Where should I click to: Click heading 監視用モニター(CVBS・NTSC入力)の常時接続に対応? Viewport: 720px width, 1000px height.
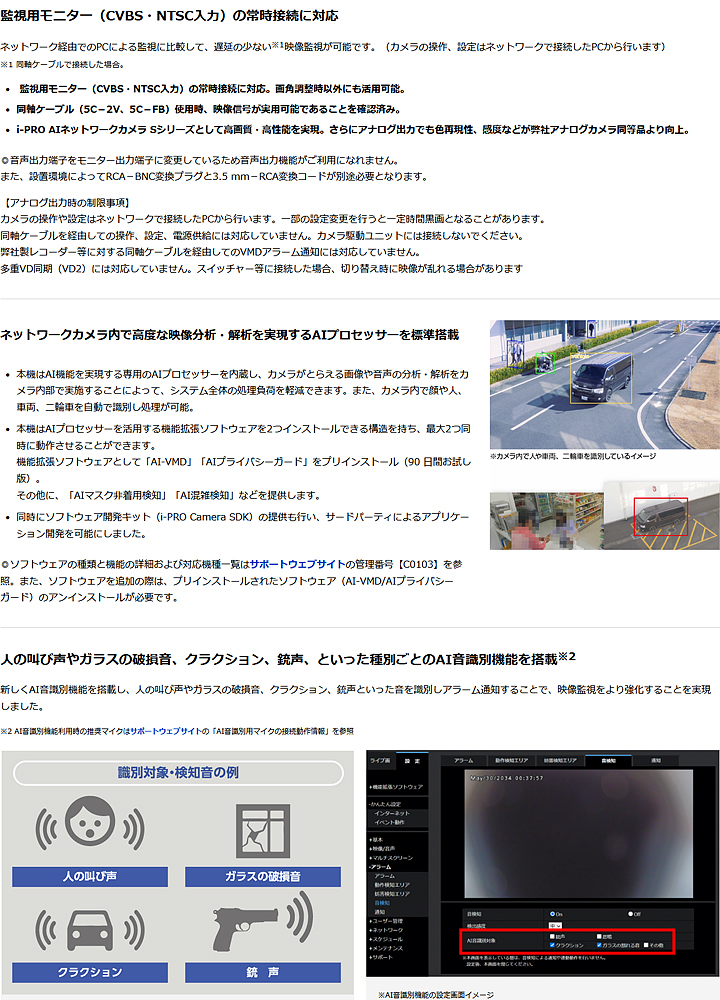169,16
